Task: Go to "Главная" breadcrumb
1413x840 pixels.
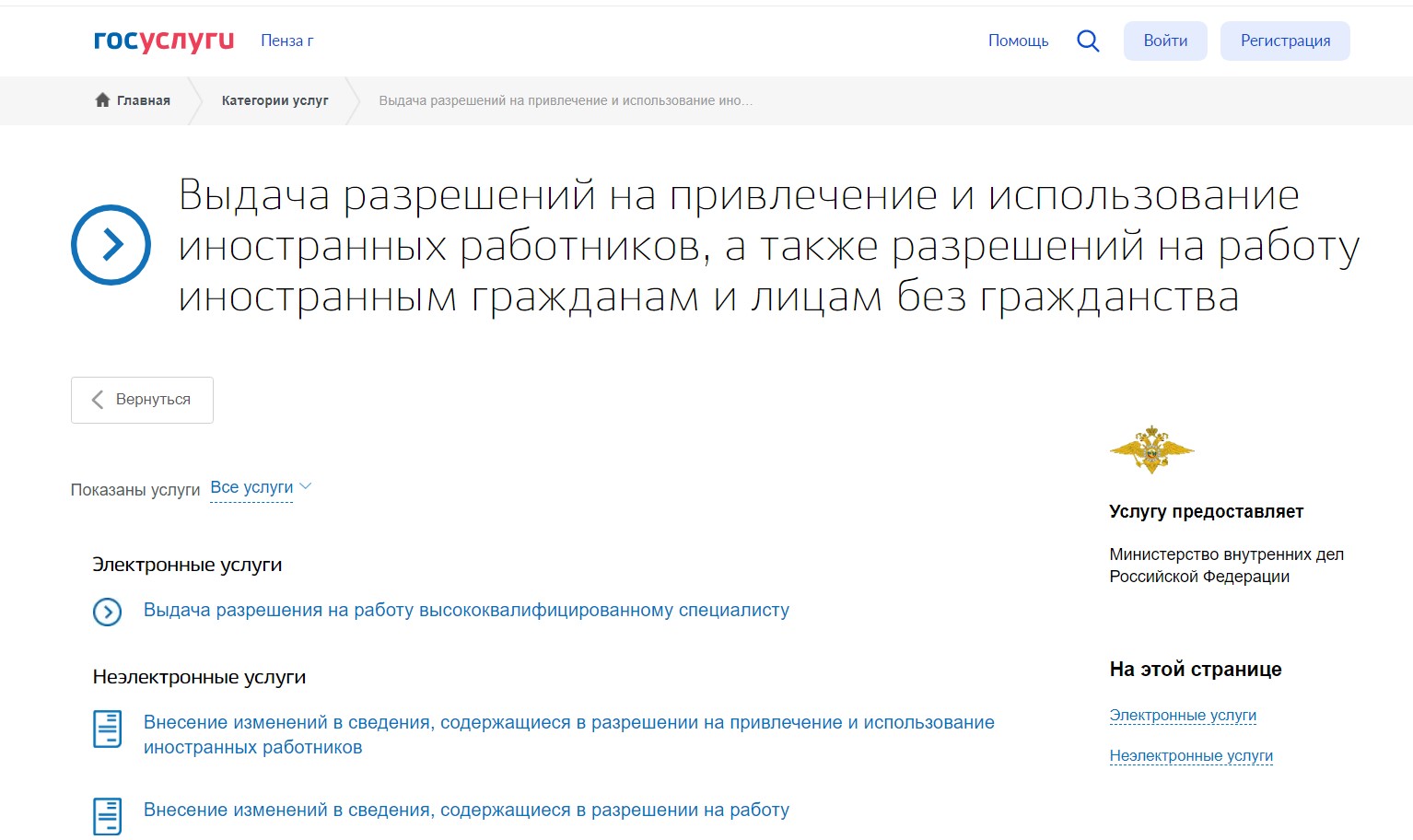Action: [143, 100]
